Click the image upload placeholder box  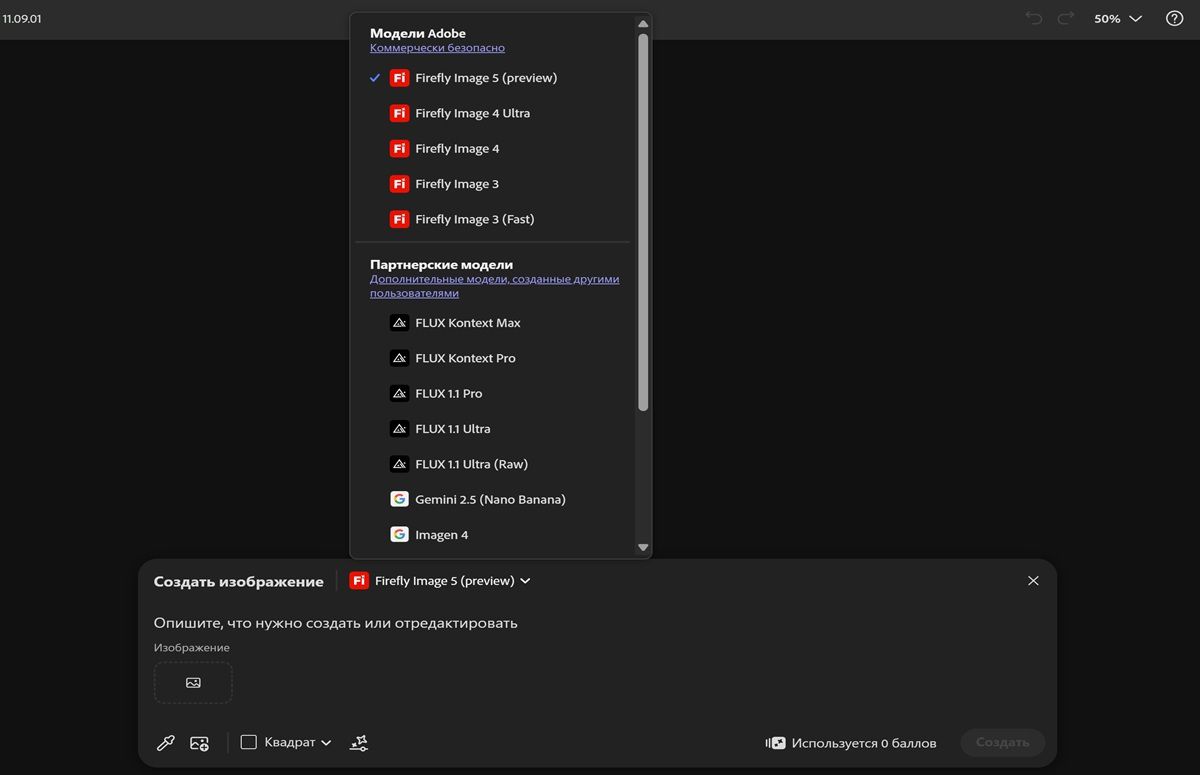(193, 682)
